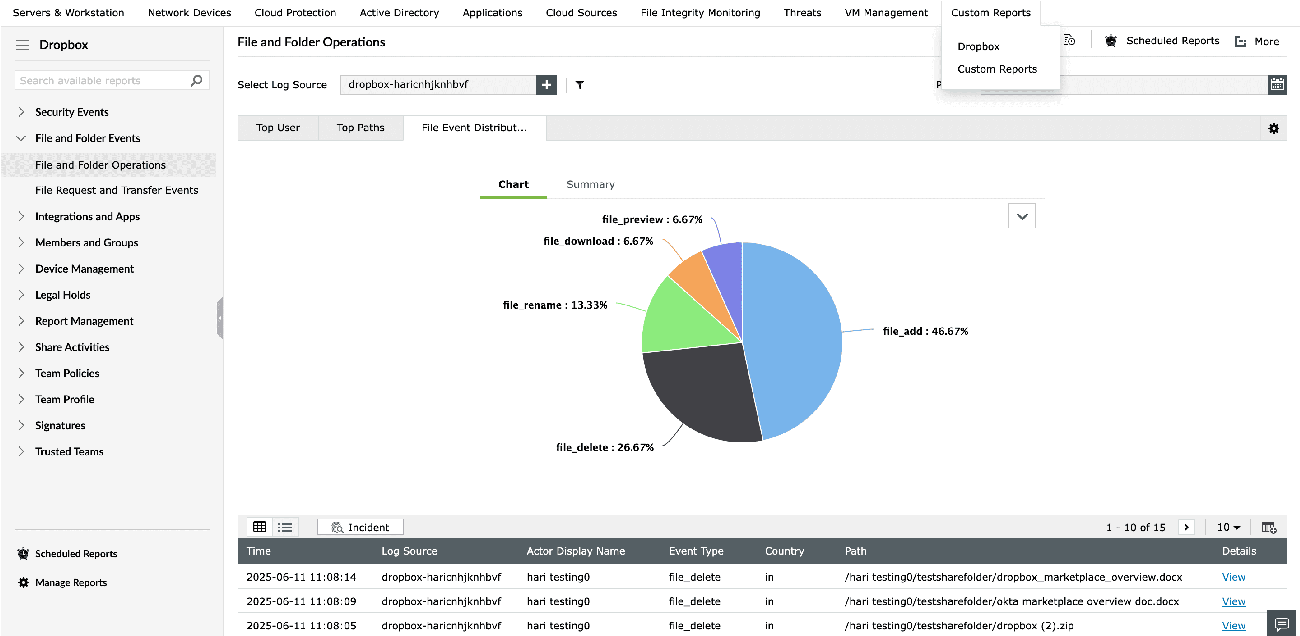Click the log source input box
Screen dimensions: 1300x636
pyautogui.click(x=438, y=85)
